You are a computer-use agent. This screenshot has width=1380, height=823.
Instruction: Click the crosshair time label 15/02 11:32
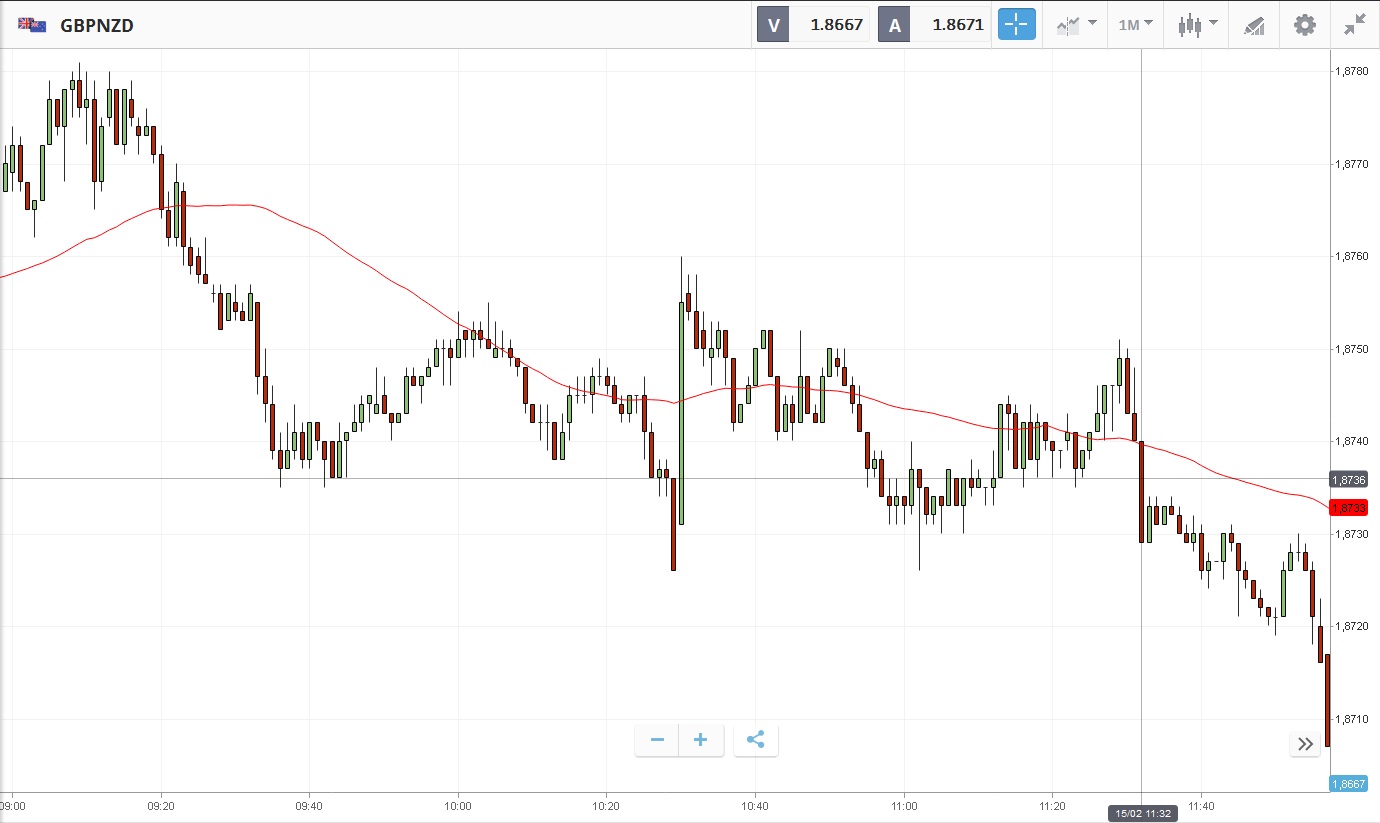point(1141,813)
